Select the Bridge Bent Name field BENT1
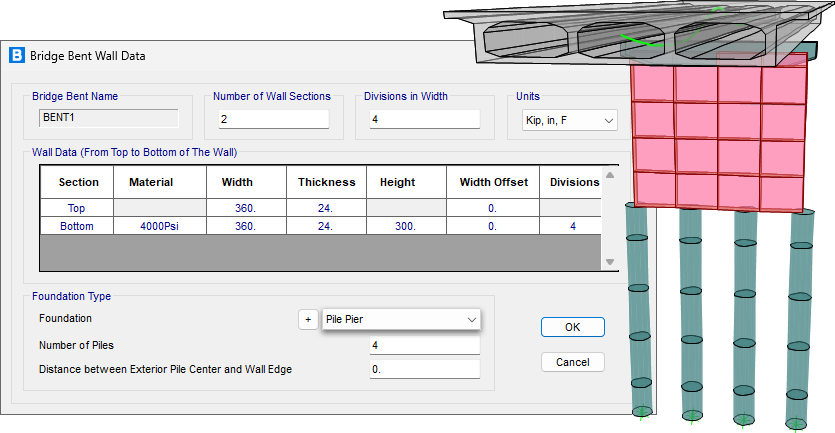Image resolution: width=835 pixels, height=433 pixels. coord(108,118)
